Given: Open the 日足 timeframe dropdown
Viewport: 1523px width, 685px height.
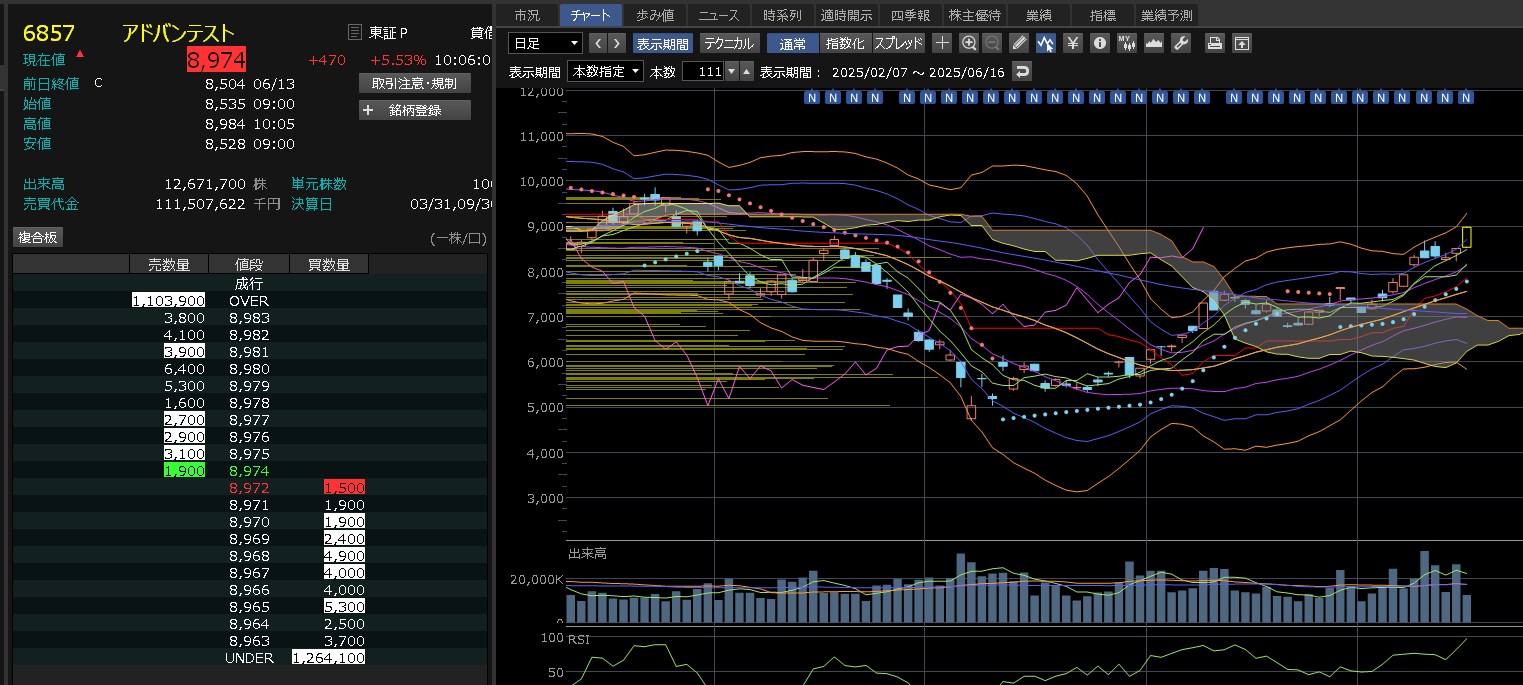Looking at the screenshot, I should coord(545,43).
